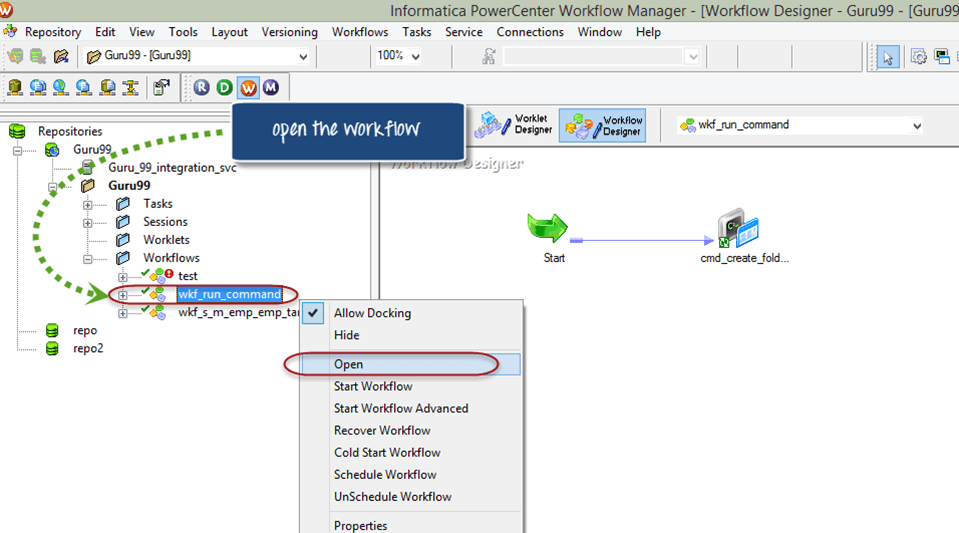Viewport: 959px width, 533px height.
Task: Select wkf_run_command in the tree
Action: click(230, 294)
